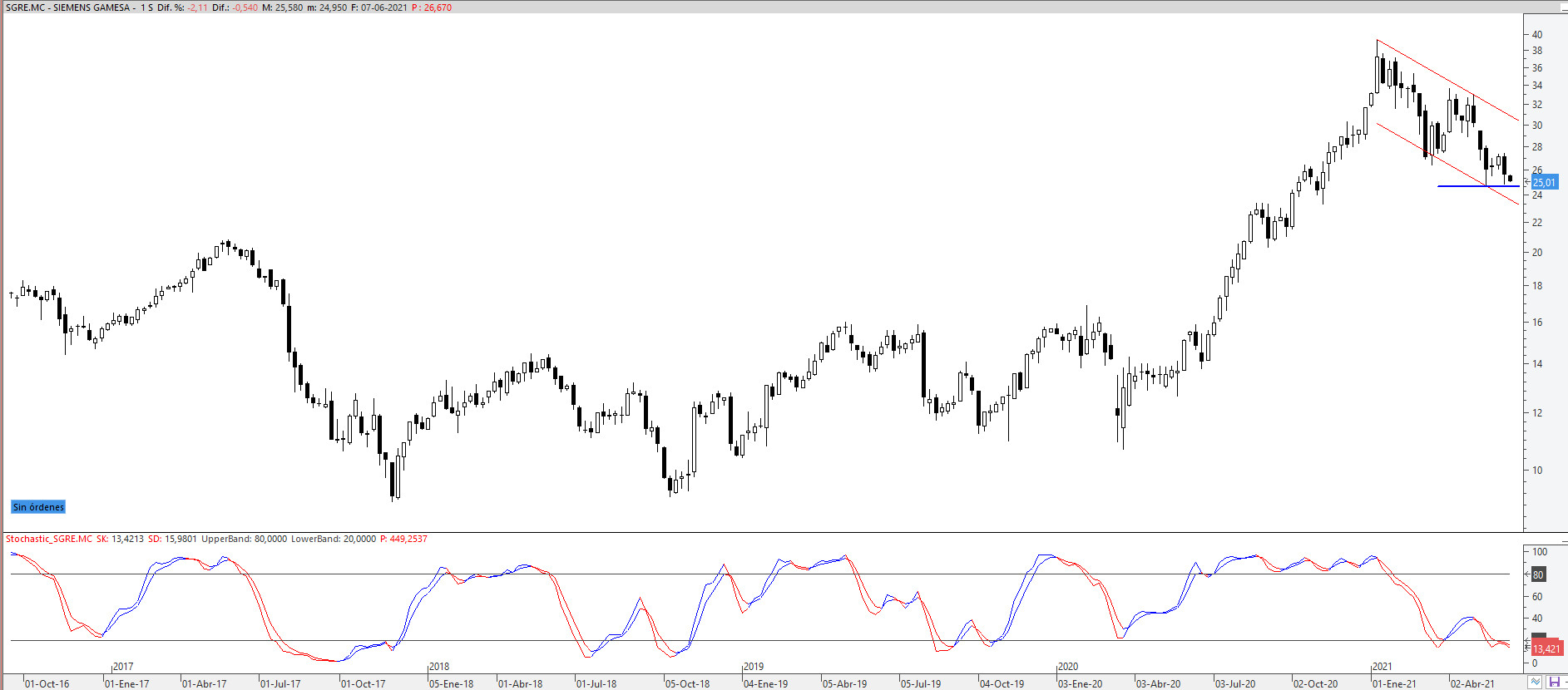The image size is (1568, 690).
Task: Click the 05-Jul-19 date on time axis
Action: tap(922, 684)
